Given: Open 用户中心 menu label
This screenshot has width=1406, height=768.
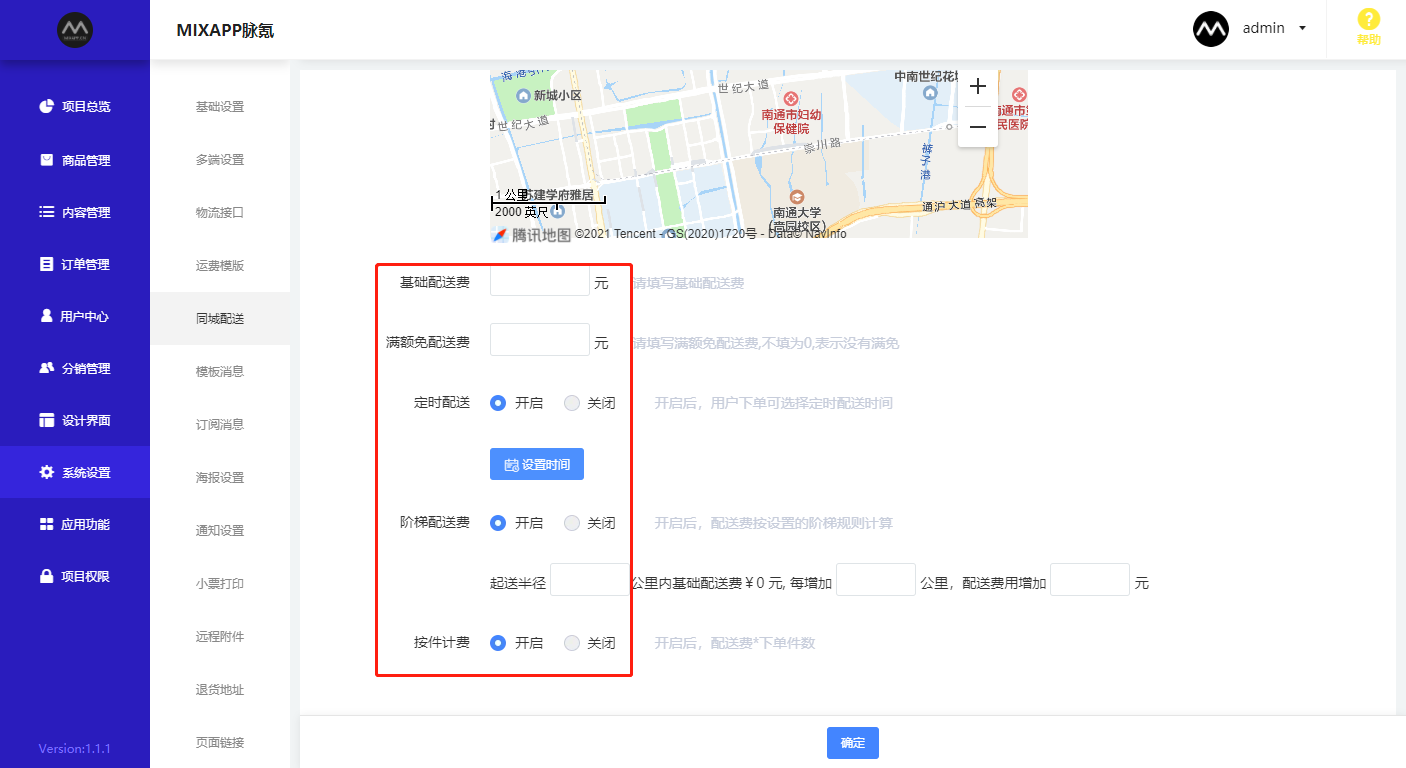Looking at the screenshot, I should (84, 316).
